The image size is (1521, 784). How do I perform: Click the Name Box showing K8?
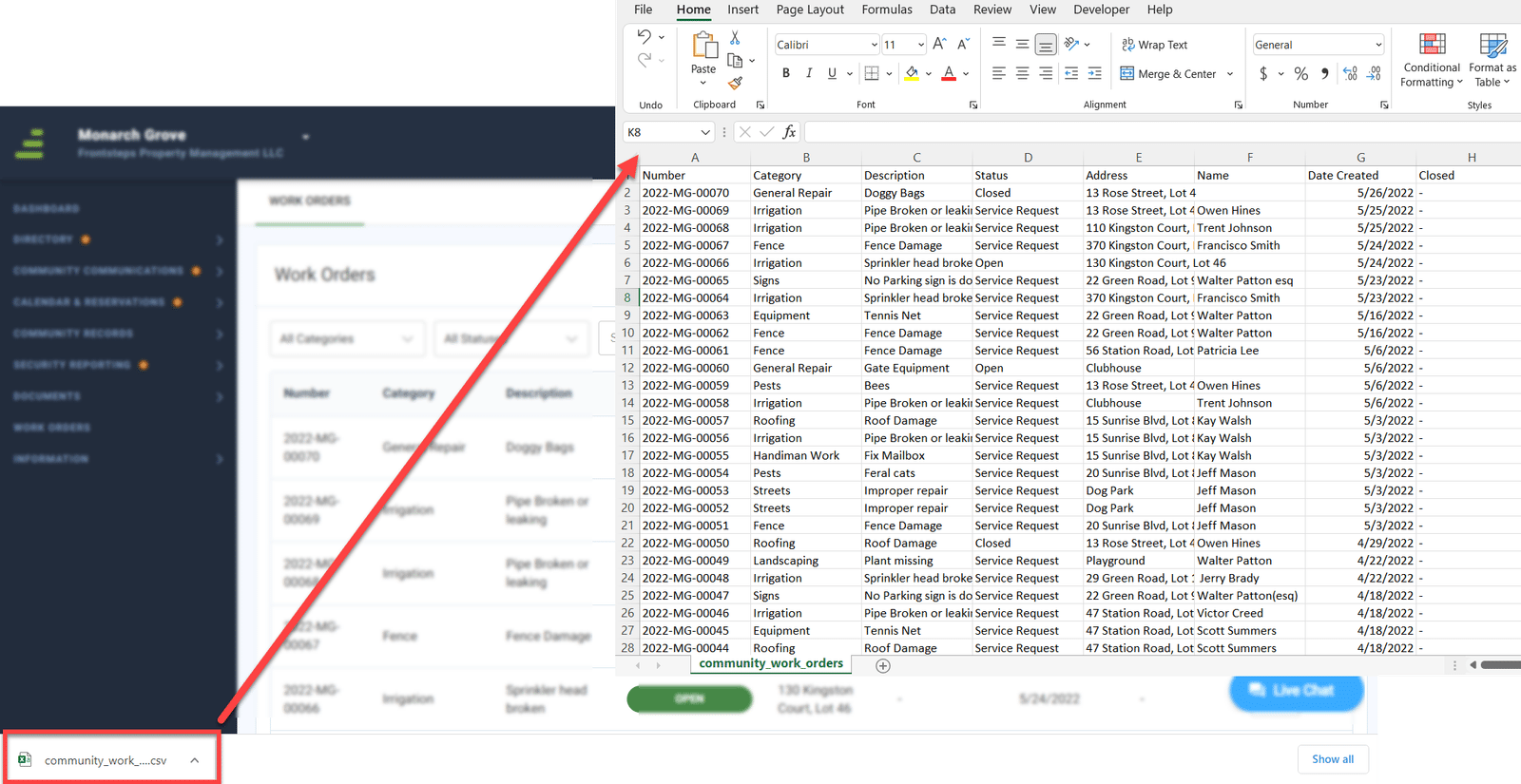[x=668, y=132]
